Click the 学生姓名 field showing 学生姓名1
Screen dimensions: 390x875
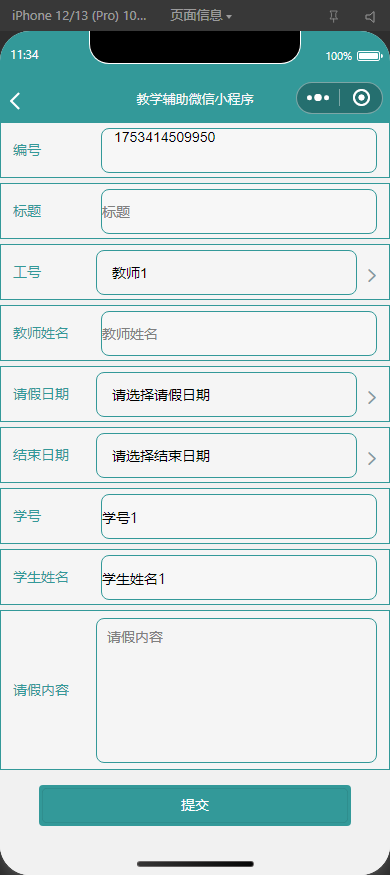pyautogui.click(x=239, y=578)
